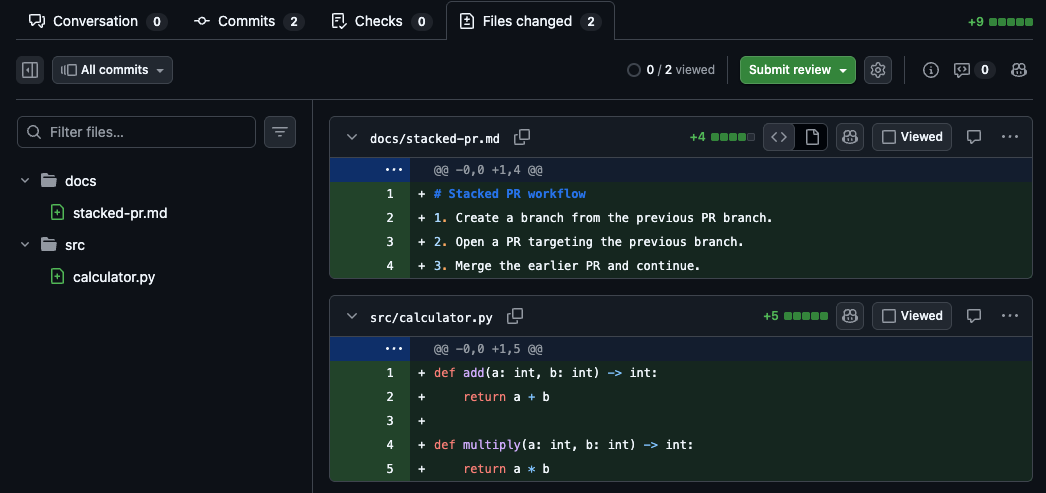Open the comments counter icon showing 0
Viewport: 1046px width, 493px height.
click(x=974, y=70)
